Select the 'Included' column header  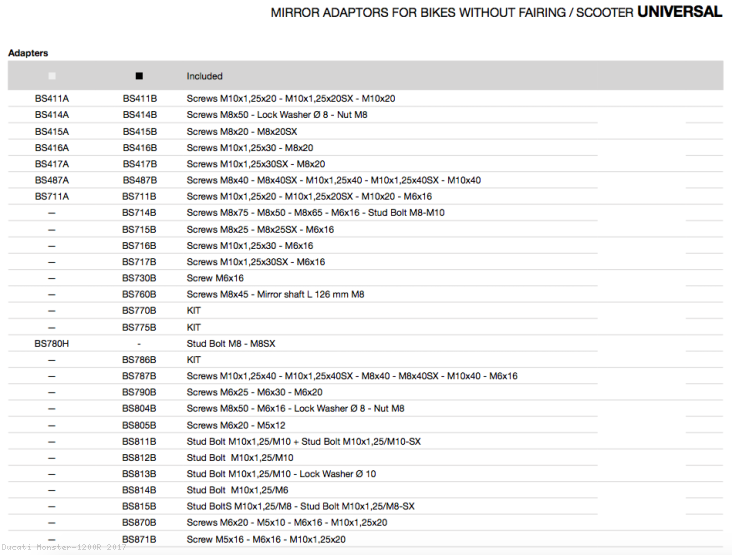tap(204, 76)
